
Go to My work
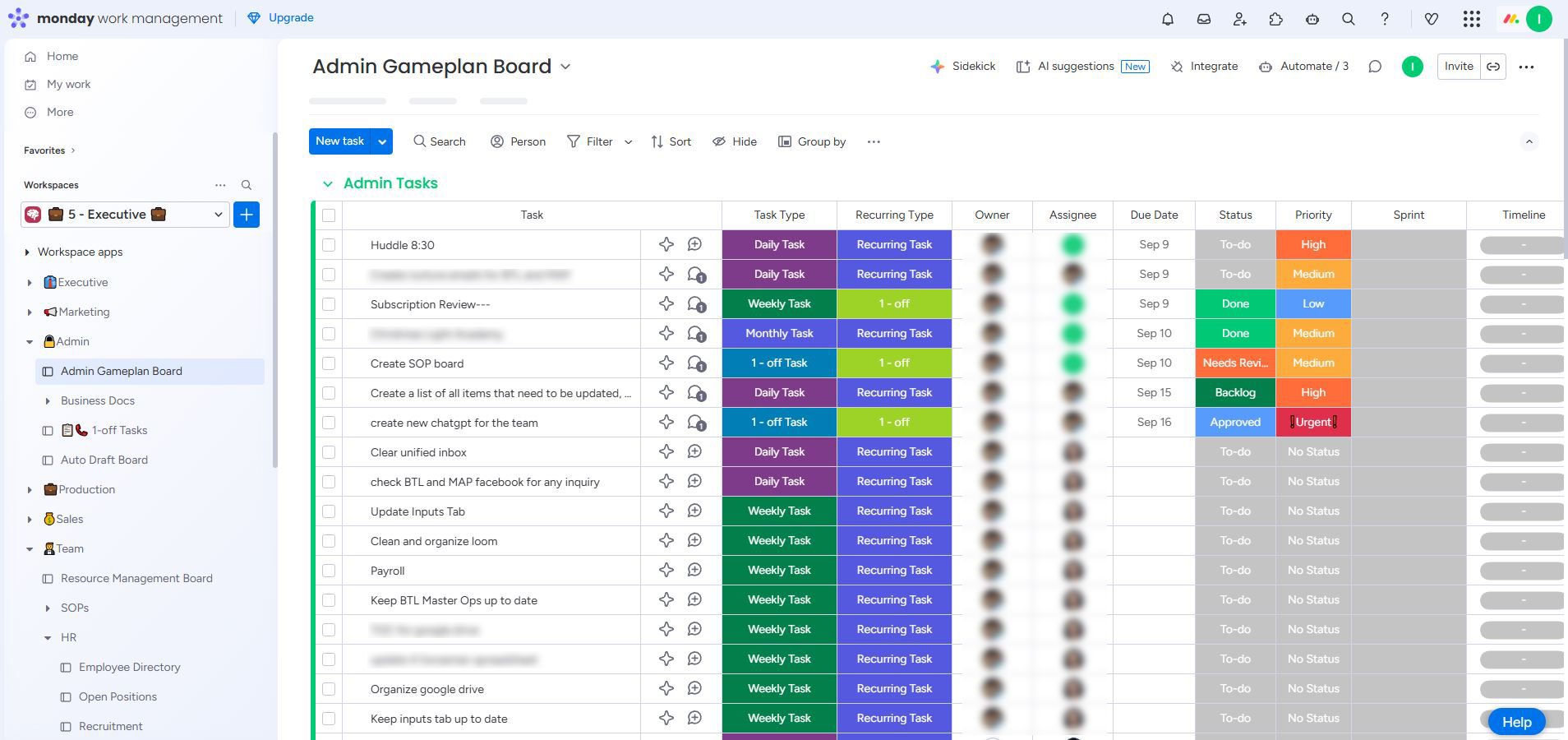click(x=68, y=85)
